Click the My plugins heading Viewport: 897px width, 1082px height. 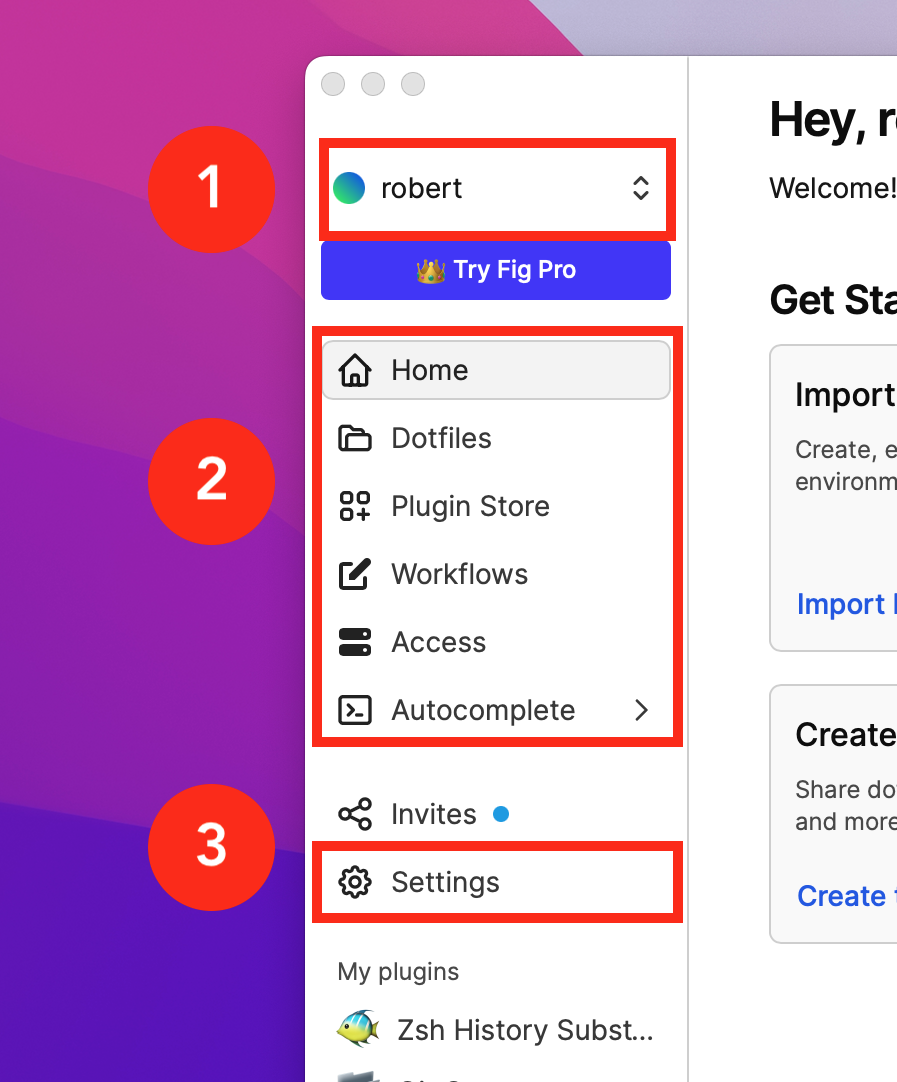[x=398, y=972]
